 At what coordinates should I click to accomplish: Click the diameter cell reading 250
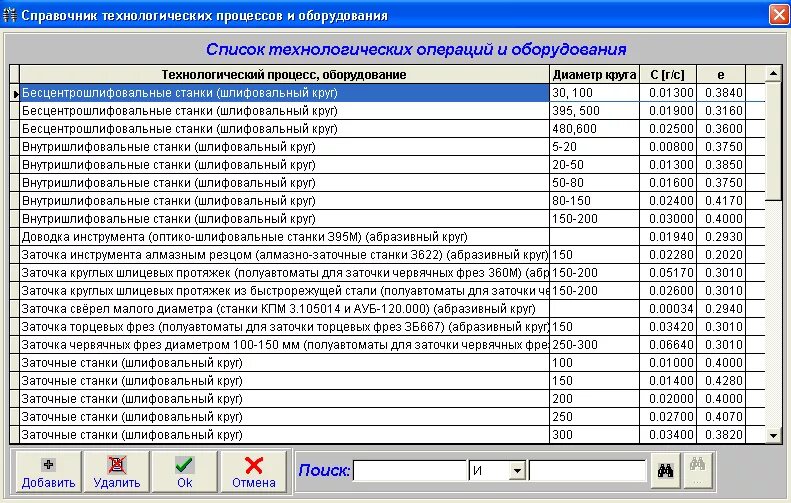[x=594, y=417]
